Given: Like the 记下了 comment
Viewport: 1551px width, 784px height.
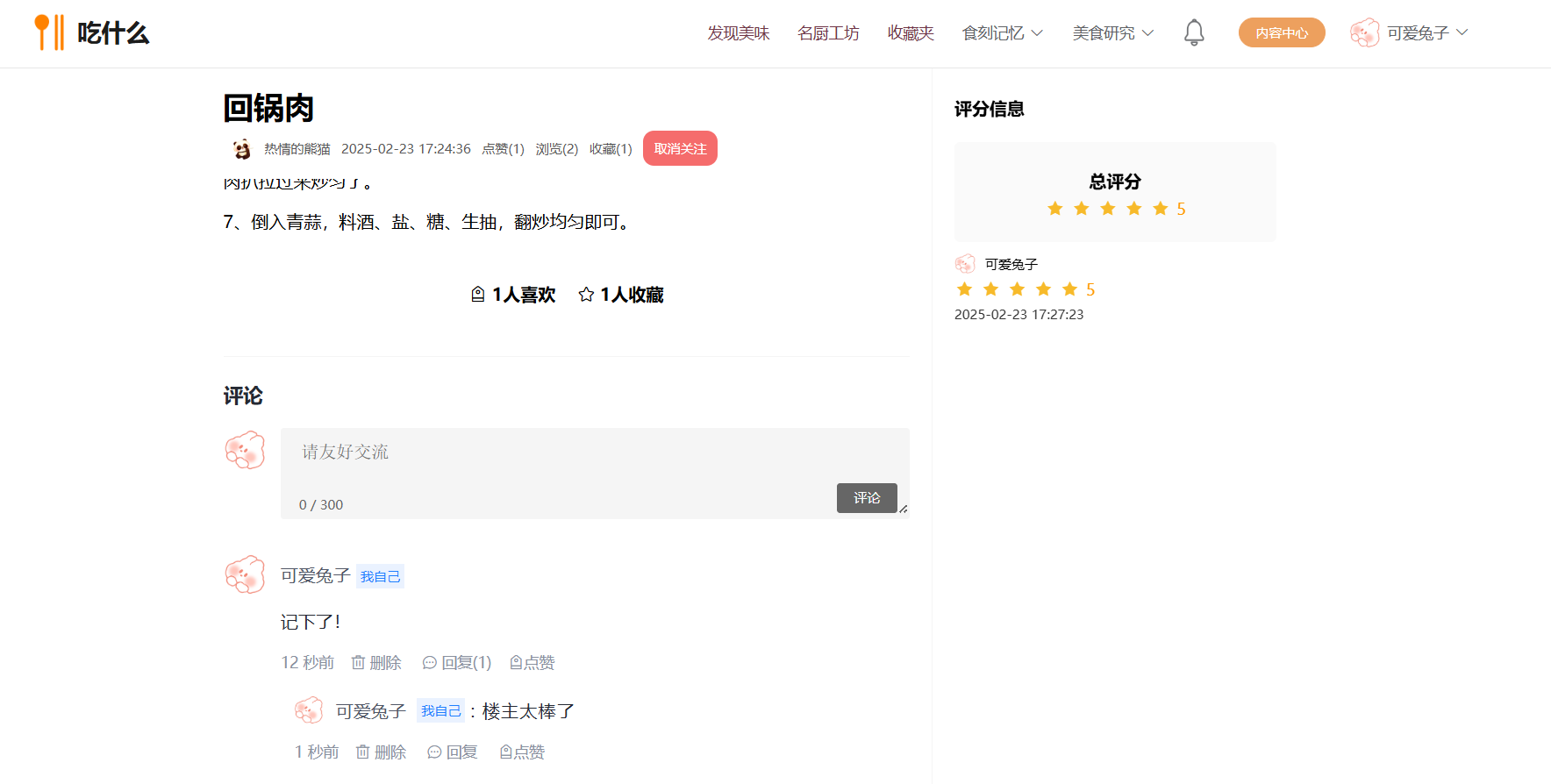Looking at the screenshot, I should point(532,663).
